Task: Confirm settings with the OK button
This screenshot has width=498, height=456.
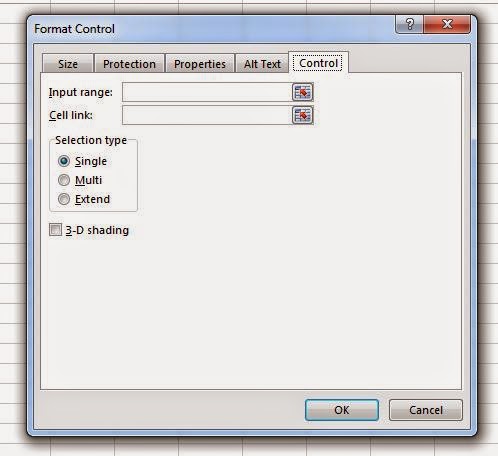Action: 342,410
